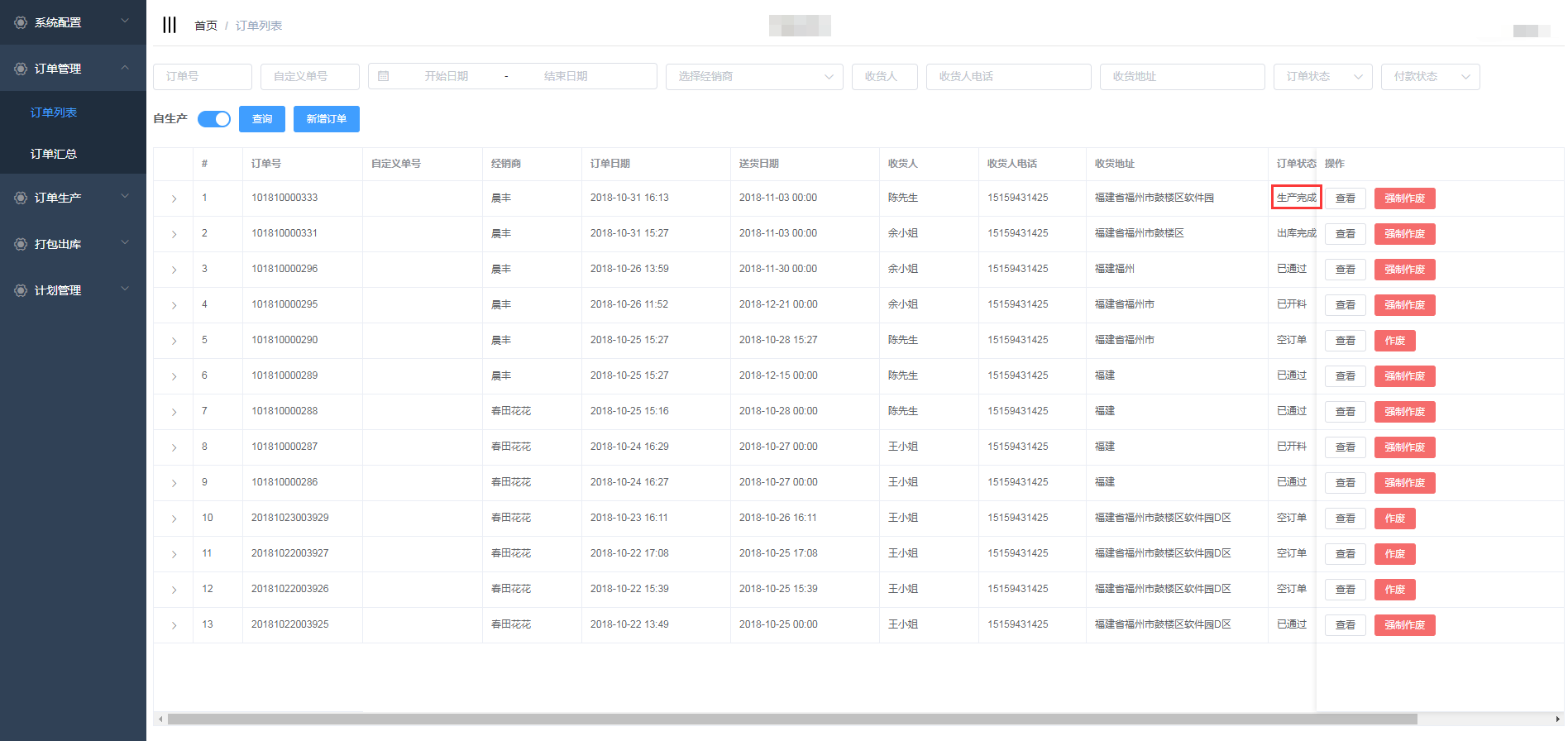
Task: Click the 计划管理 sidebar icon
Action: pos(21,290)
